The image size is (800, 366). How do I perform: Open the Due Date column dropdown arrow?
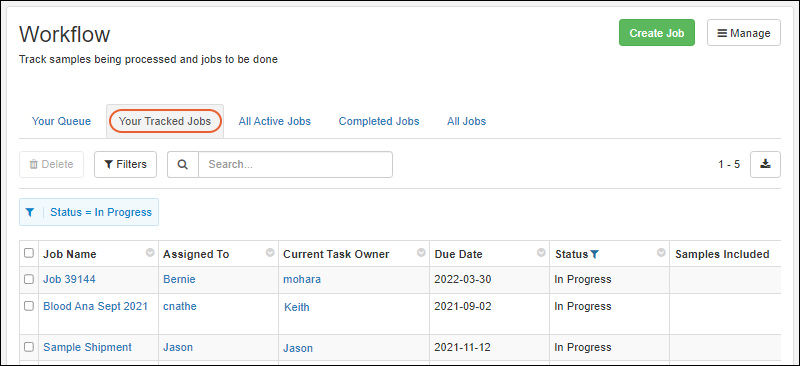541,253
